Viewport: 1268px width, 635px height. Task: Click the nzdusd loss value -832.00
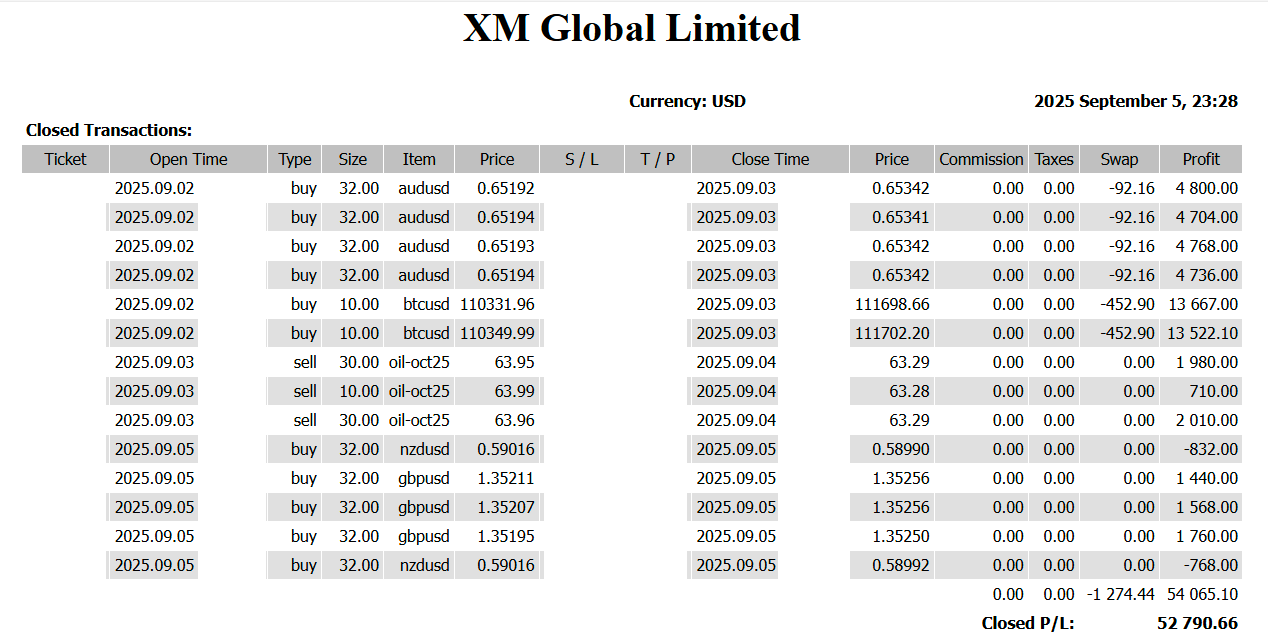coord(1212,449)
